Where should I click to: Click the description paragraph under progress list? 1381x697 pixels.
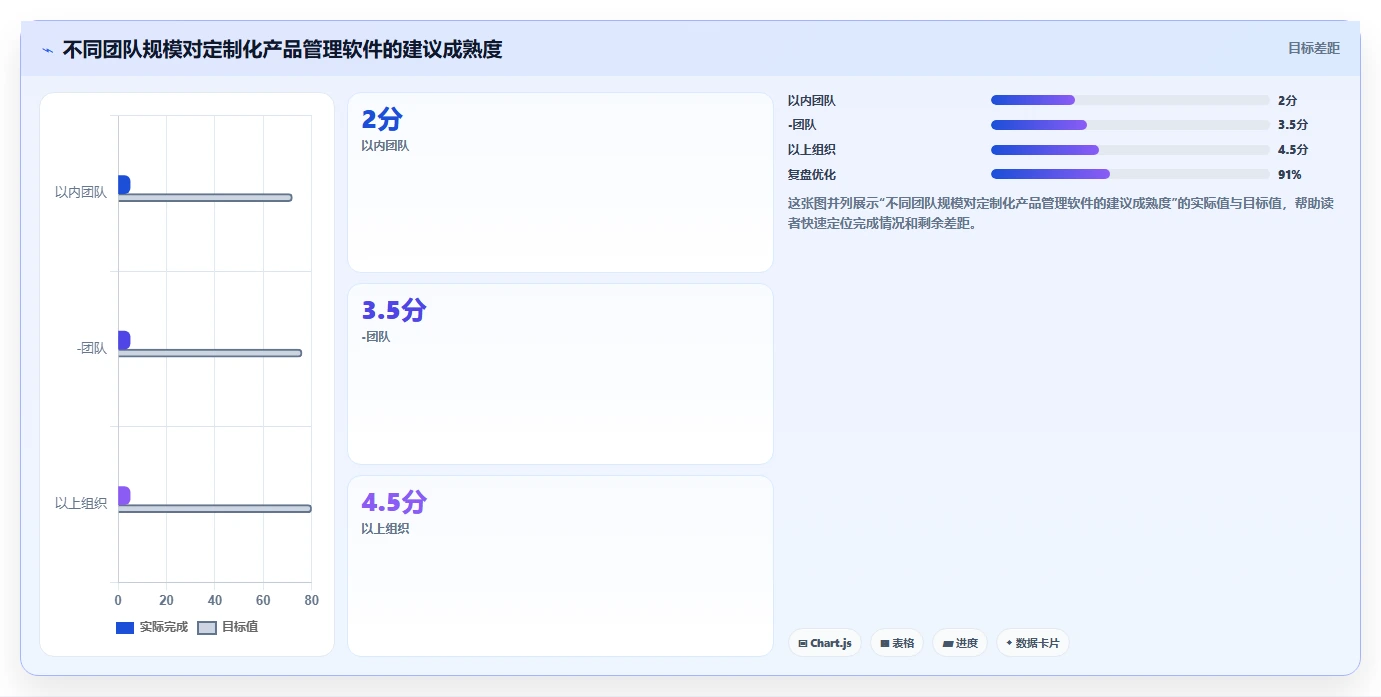[1061, 213]
